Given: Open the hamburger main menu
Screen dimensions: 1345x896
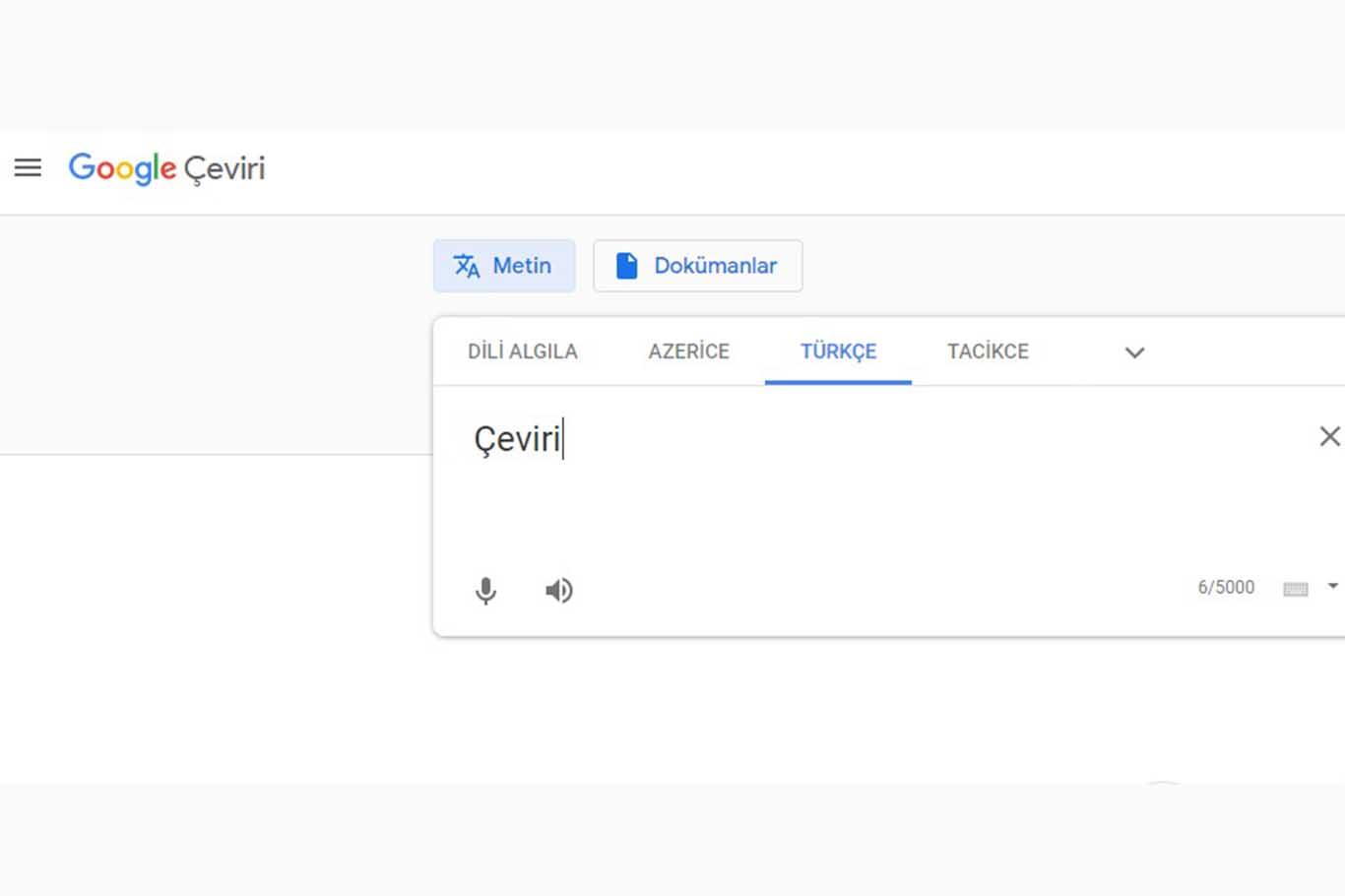Looking at the screenshot, I should (x=28, y=168).
